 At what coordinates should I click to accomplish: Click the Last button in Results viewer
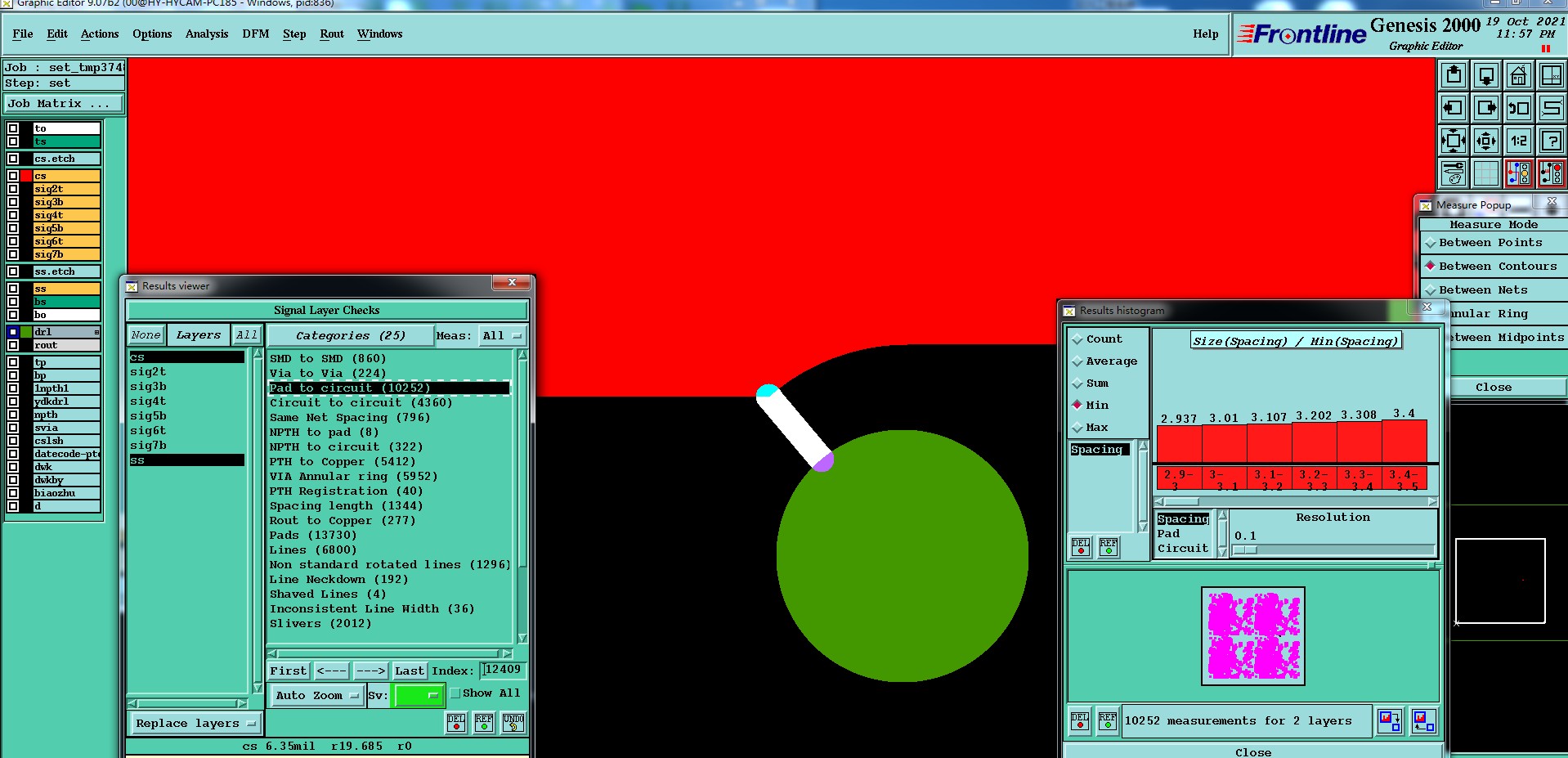pyautogui.click(x=410, y=671)
